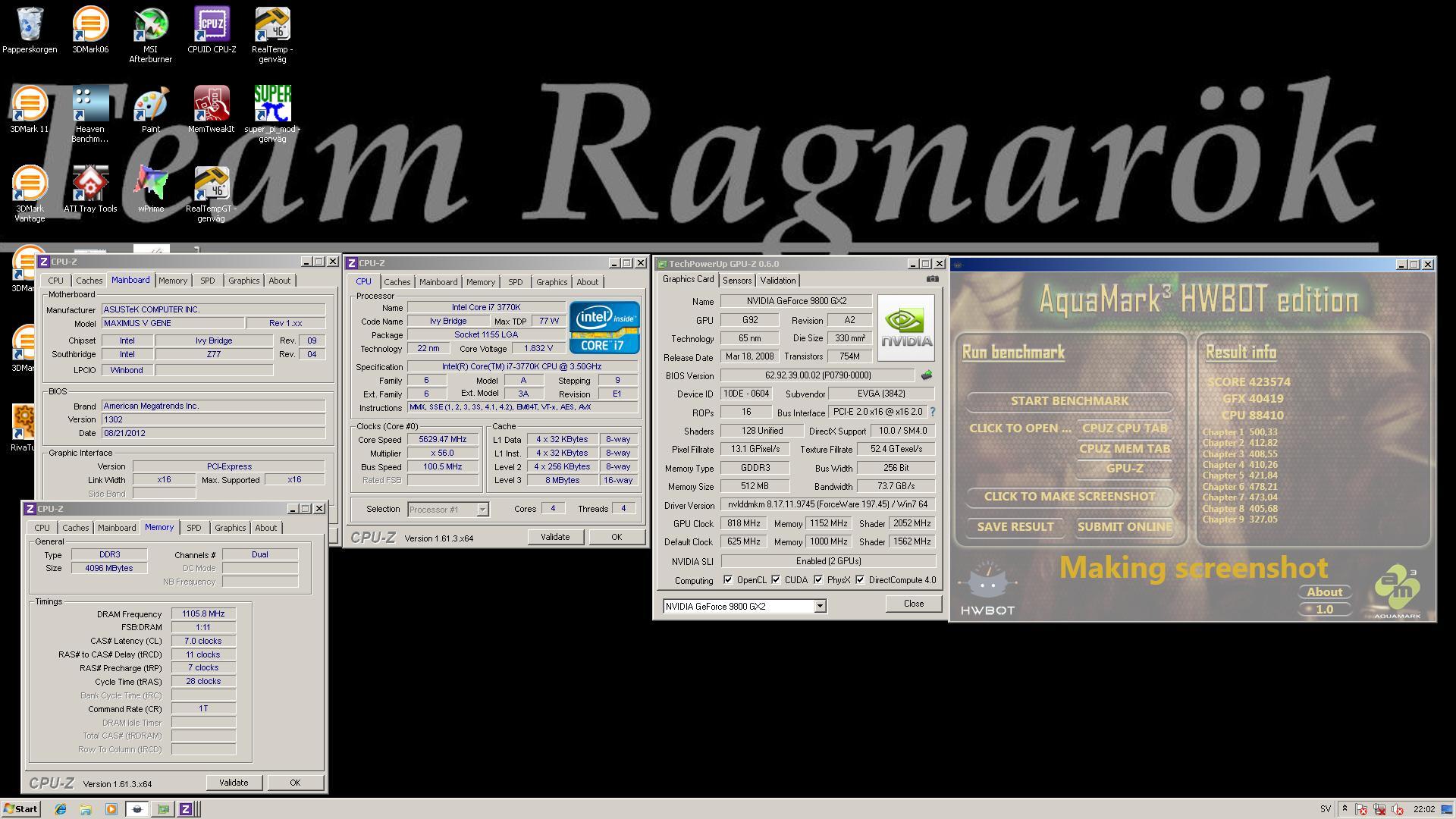Click the HWBOT logo in AquaMark window
Viewport: 1456px width, 819px height.
tap(987, 589)
